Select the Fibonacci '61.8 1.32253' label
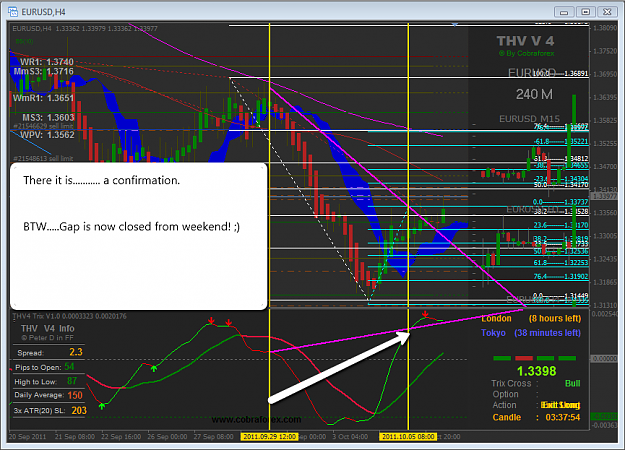 [x=561, y=263]
